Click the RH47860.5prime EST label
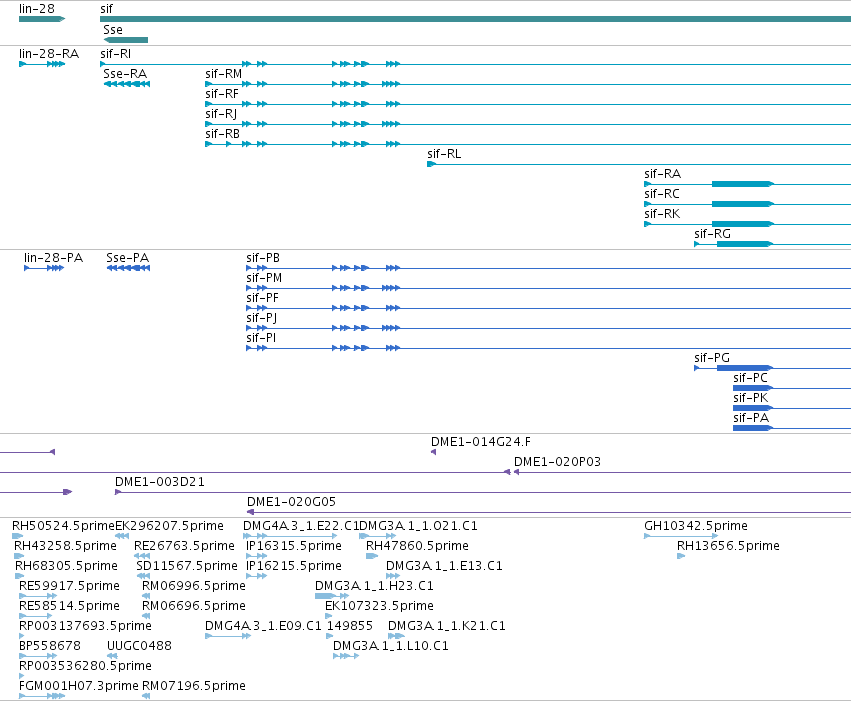The image size is (851, 701). click(417, 546)
